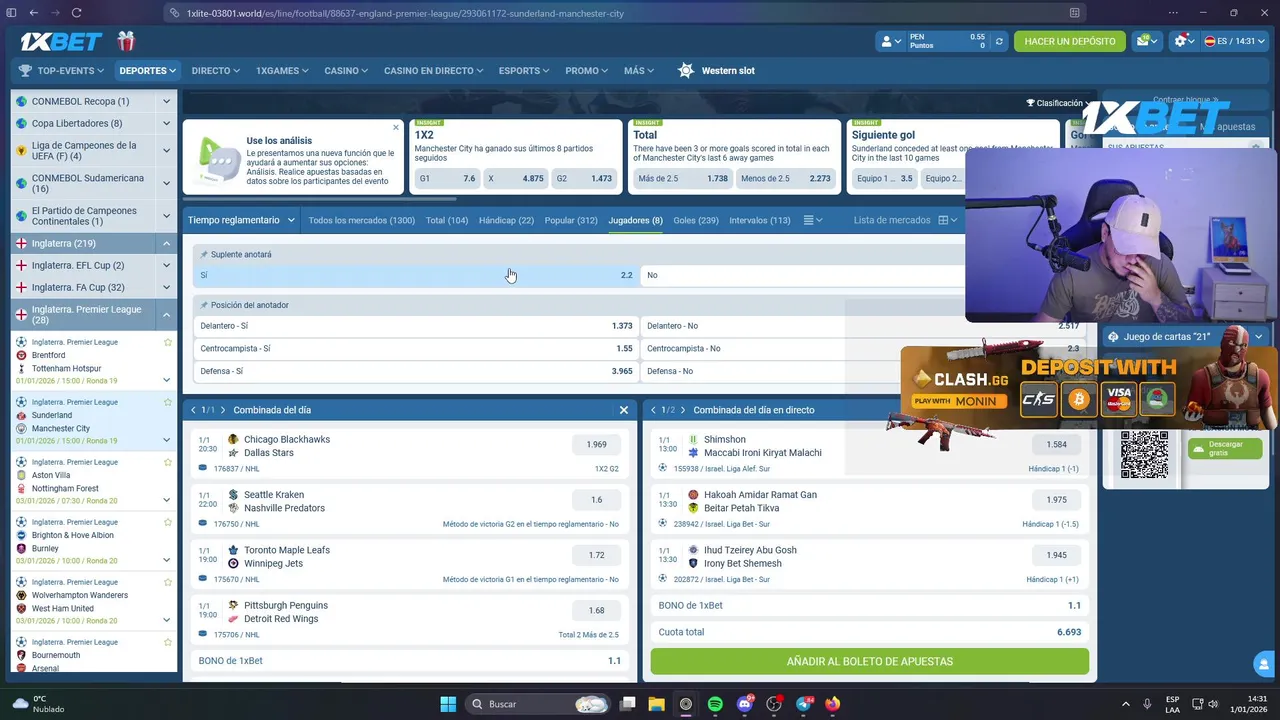1280x720 pixels.
Task: Click the Descargar gratis button
Action: pos(1225,448)
